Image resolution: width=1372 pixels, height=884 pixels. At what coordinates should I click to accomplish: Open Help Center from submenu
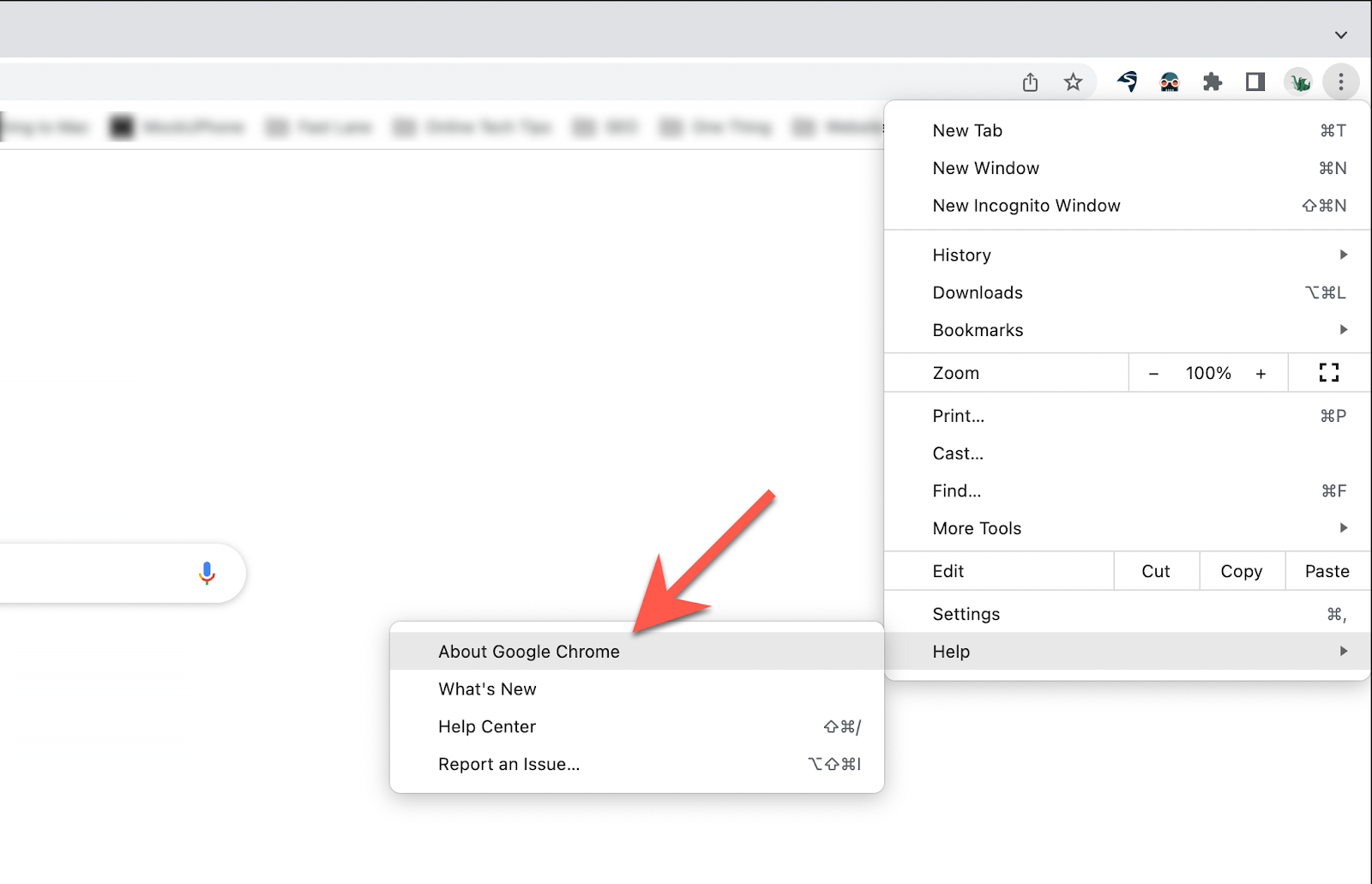coord(636,727)
